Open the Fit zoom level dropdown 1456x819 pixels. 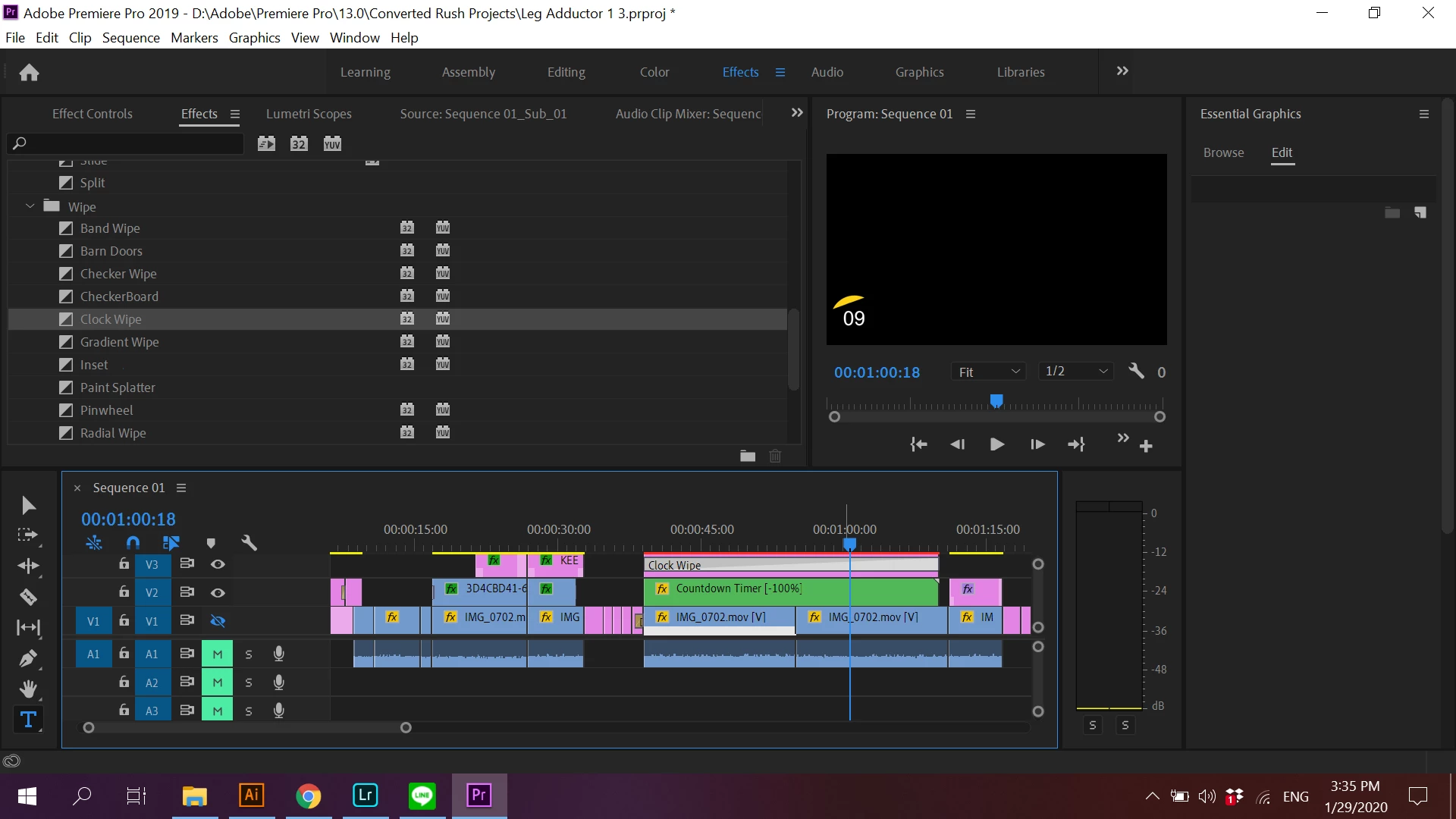pos(988,372)
